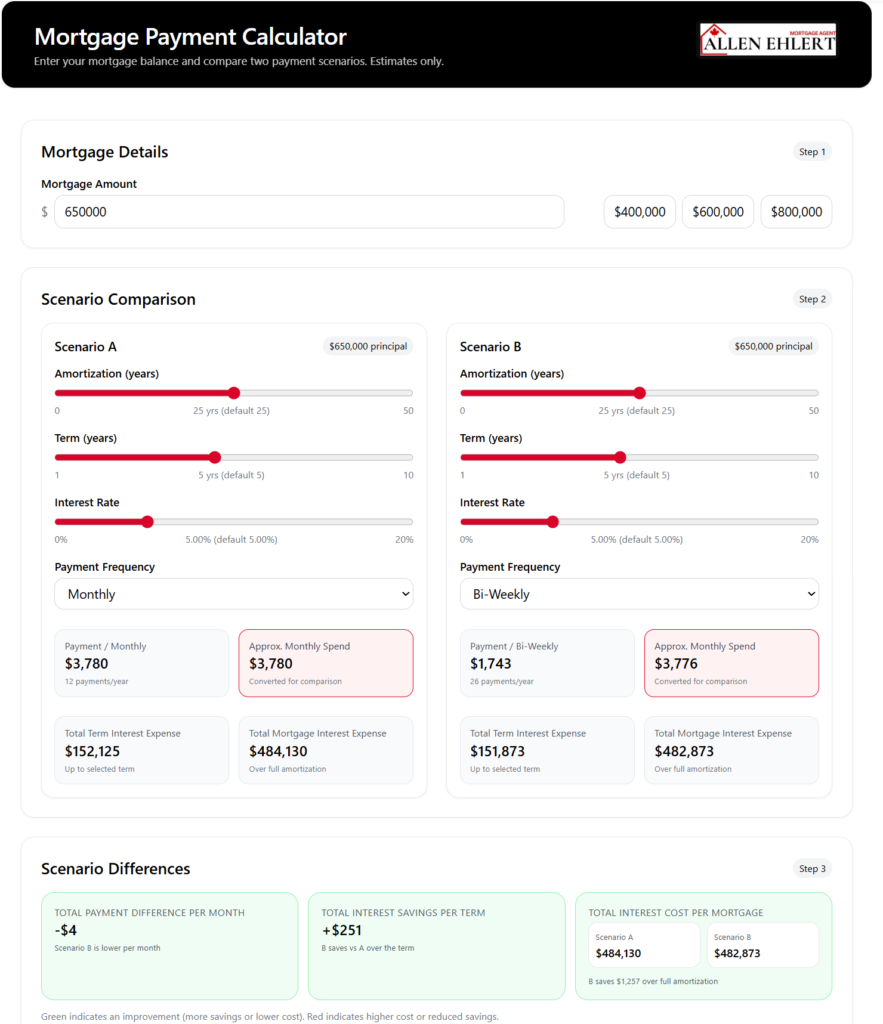The image size is (883, 1024).
Task: Click the Mortgage Amount input field
Action: (x=309, y=212)
